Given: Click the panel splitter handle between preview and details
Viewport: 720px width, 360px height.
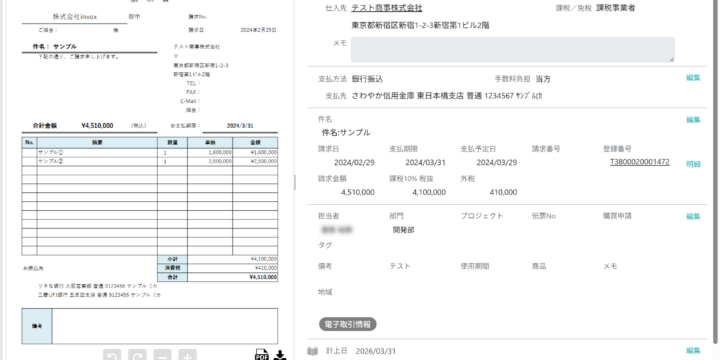Looking at the screenshot, I should point(294,182).
